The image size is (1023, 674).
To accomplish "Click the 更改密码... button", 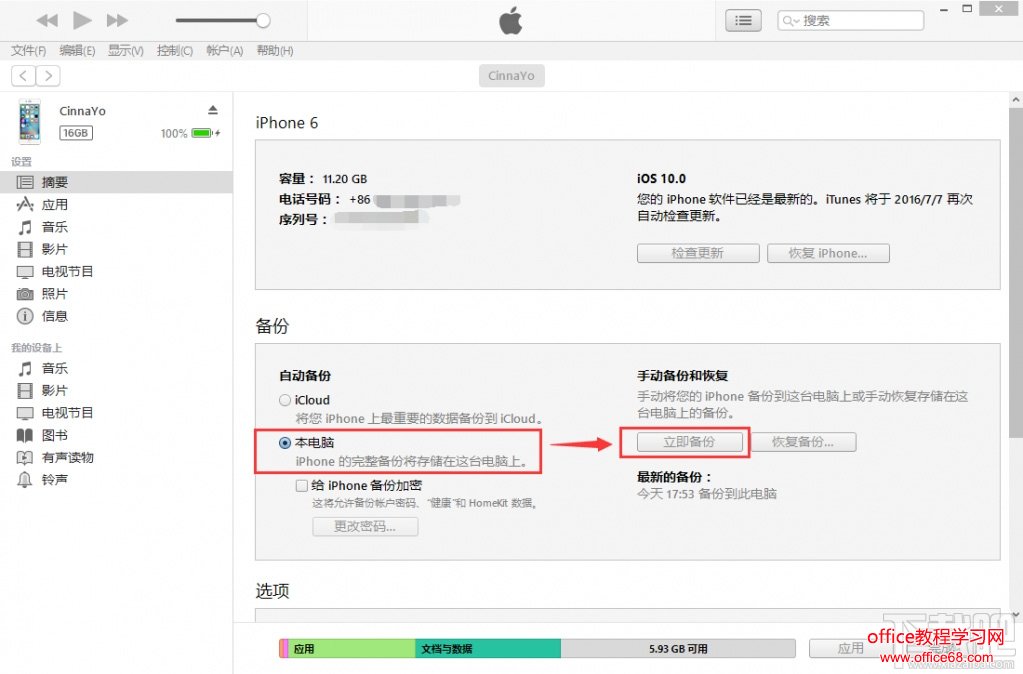I will [365, 527].
